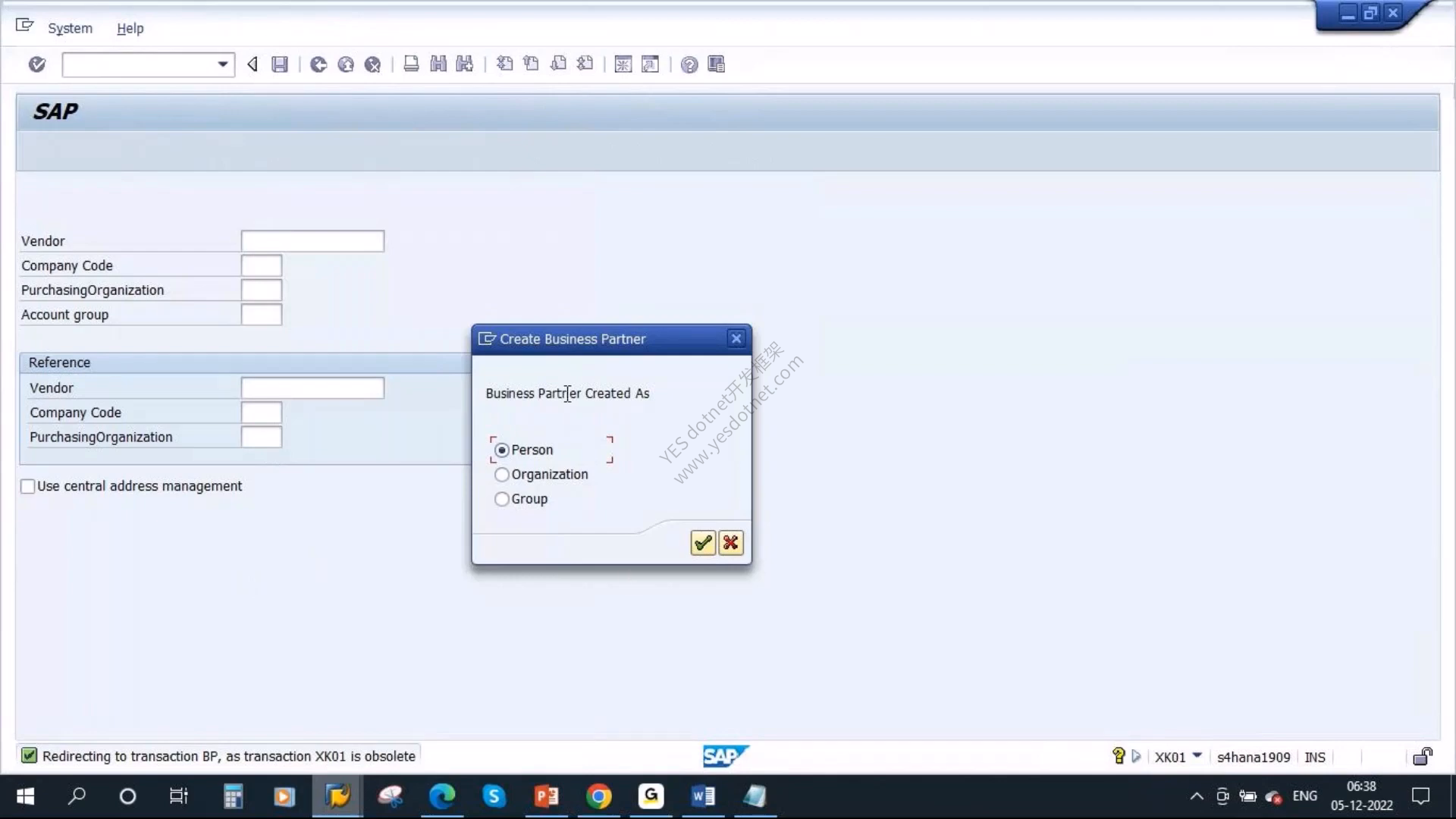The width and height of the screenshot is (1456, 819).
Task: Click the First Page icon
Action: click(x=504, y=64)
